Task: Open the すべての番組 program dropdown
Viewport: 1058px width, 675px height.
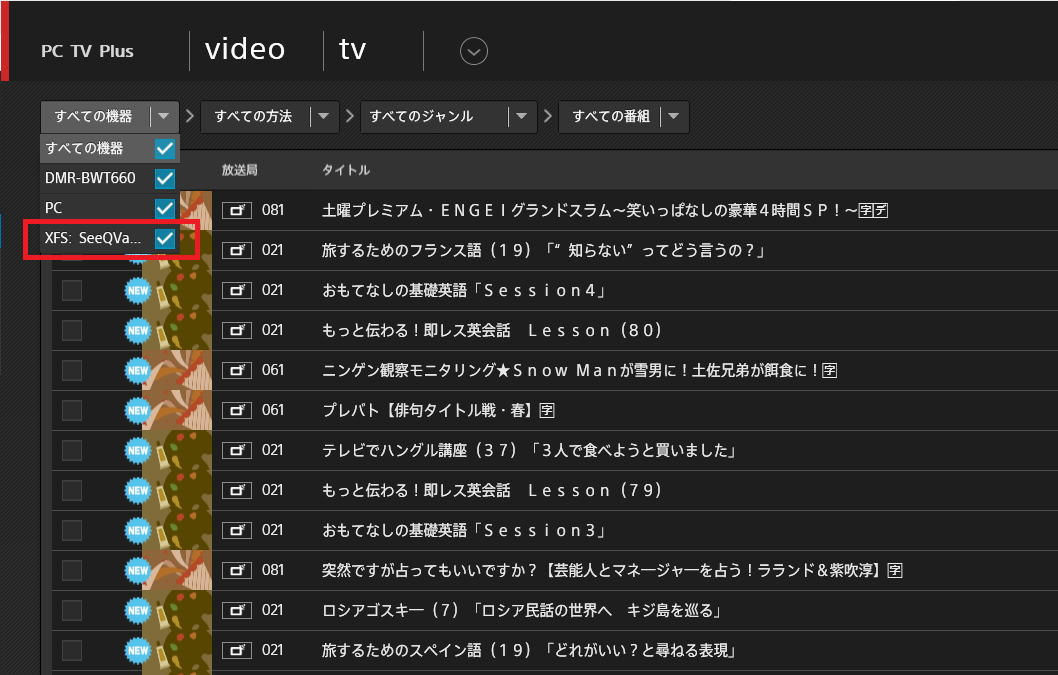Action: (673, 117)
